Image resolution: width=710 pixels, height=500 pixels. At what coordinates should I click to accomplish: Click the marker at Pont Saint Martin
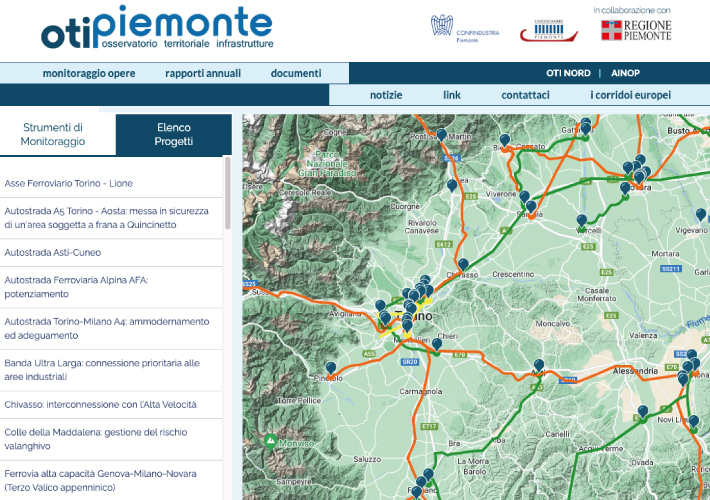coord(441,134)
